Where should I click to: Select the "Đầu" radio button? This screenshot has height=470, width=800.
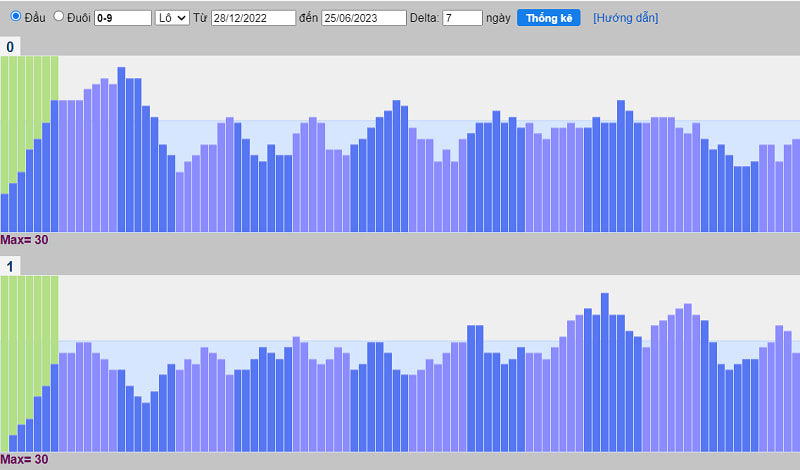click(x=16, y=17)
